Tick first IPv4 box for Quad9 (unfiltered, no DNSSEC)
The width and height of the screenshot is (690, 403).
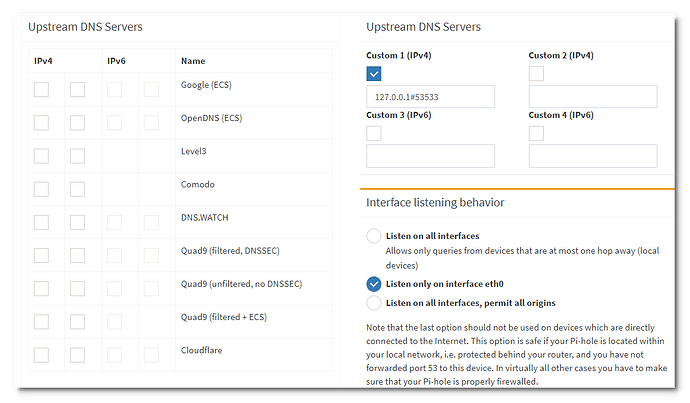41,288
